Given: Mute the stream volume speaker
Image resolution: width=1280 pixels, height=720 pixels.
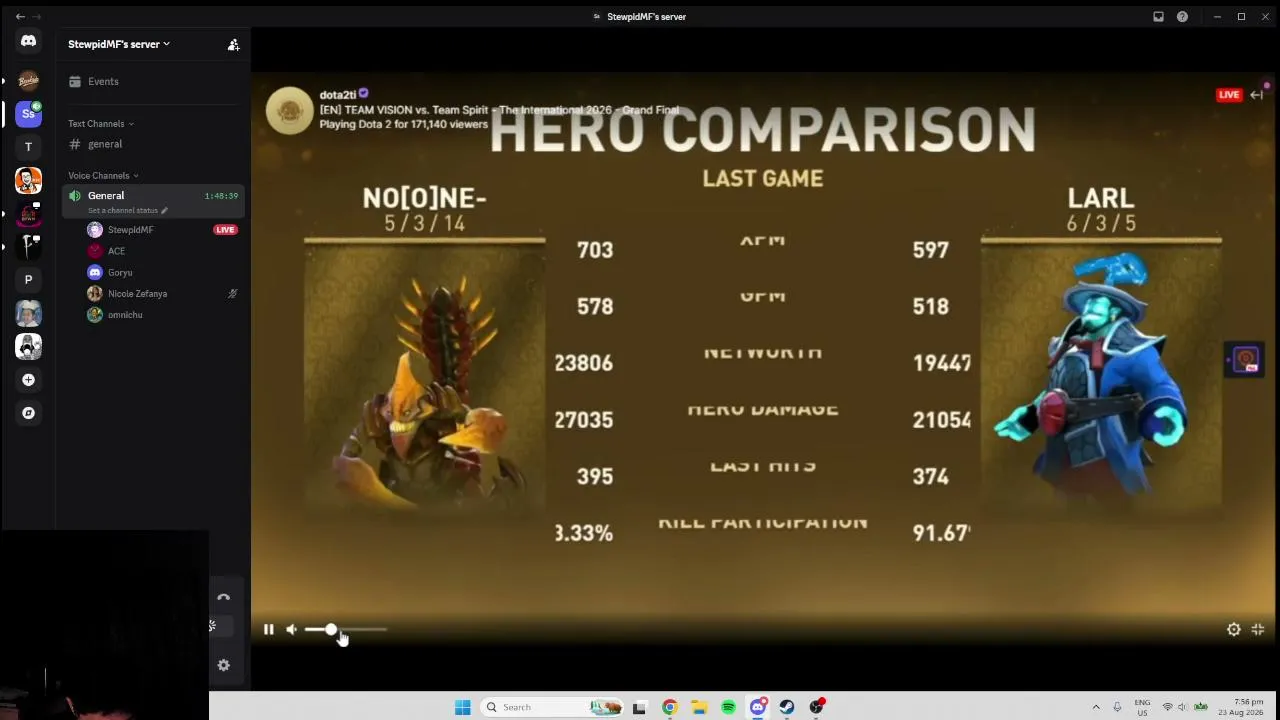Looking at the screenshot, I should (x=291, y=629).
